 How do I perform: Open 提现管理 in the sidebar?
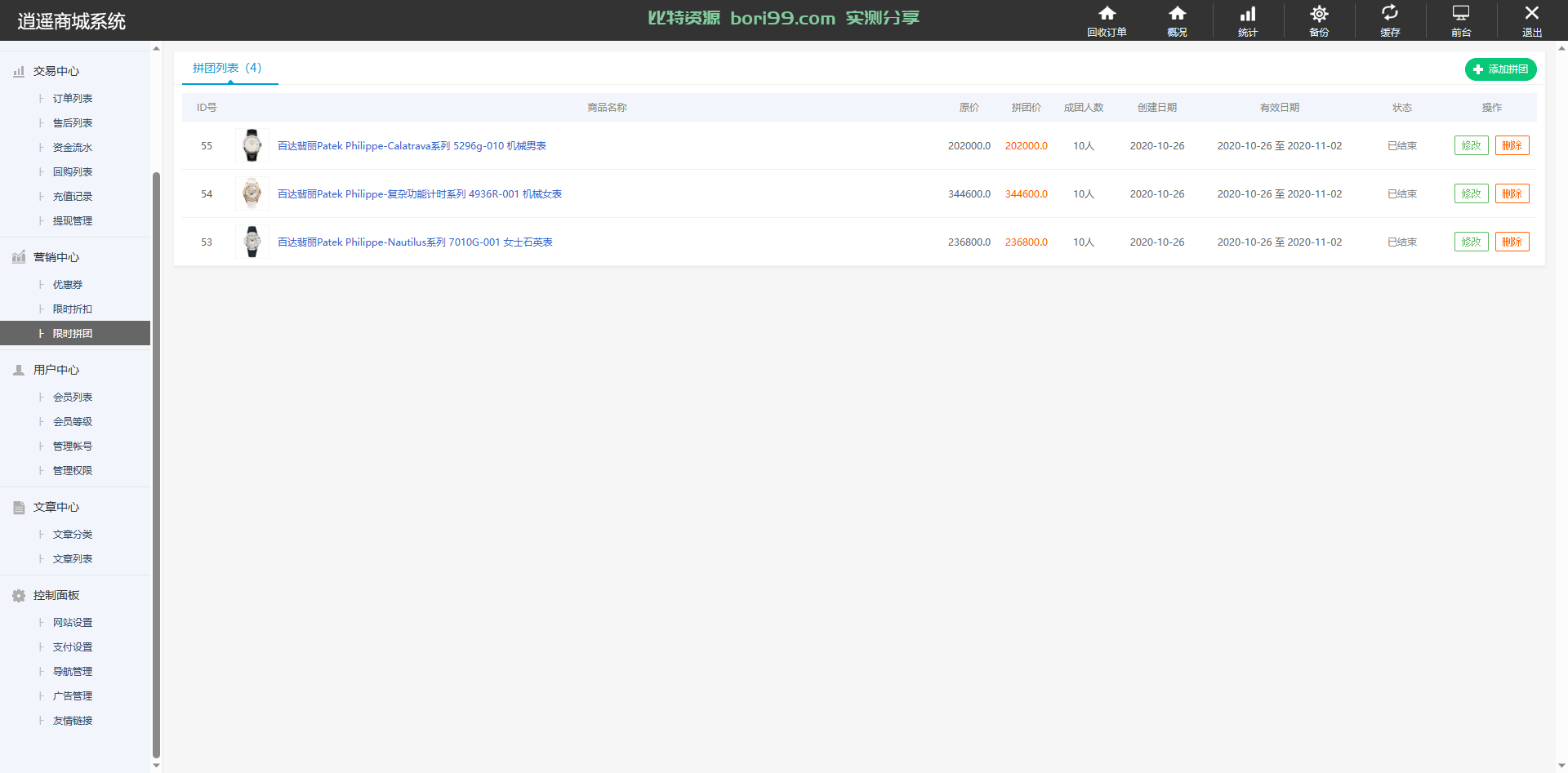tap(73, 221)
